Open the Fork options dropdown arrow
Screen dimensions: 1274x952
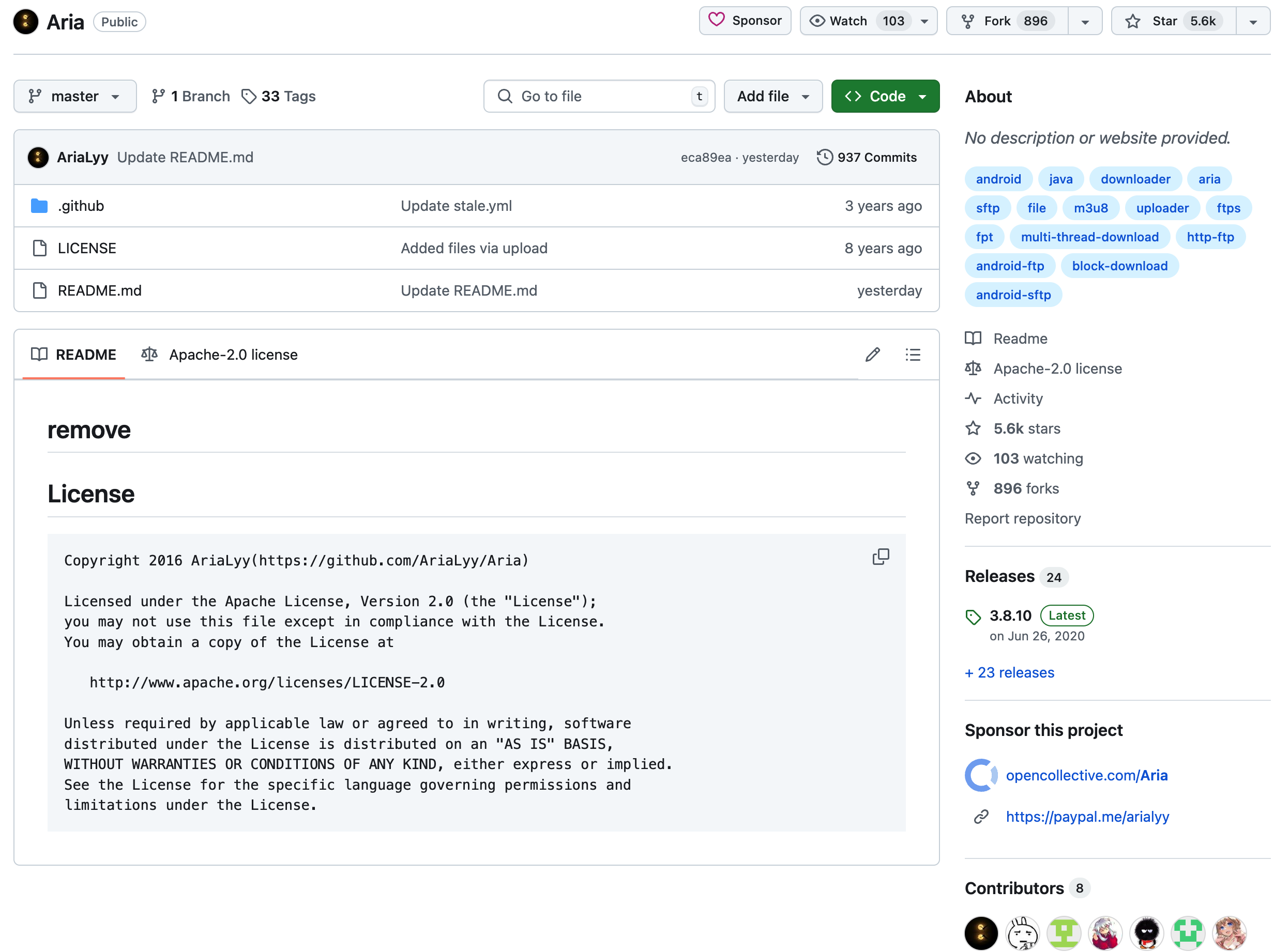point(1085,21)
